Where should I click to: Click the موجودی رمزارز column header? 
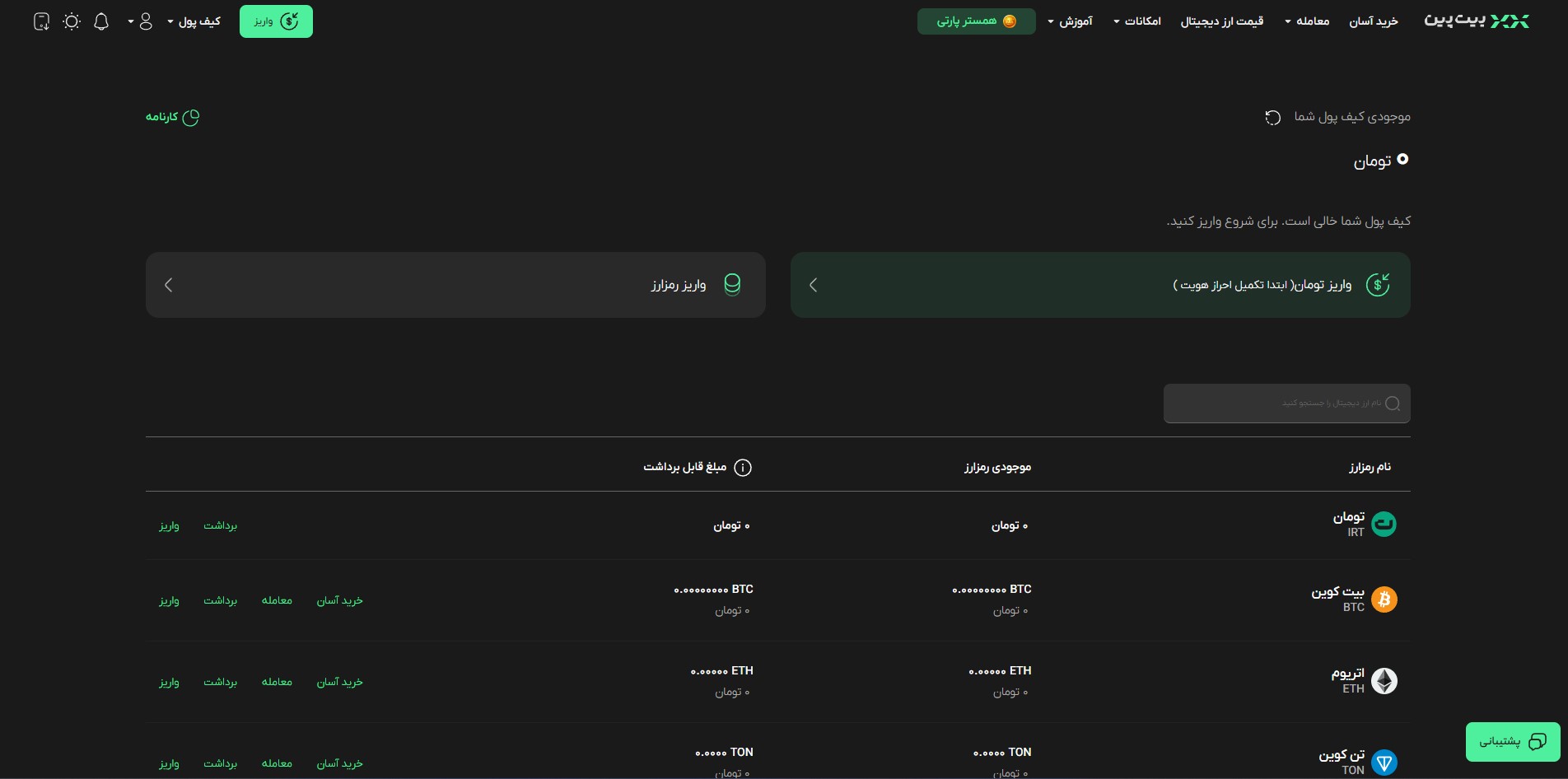[x=998, y=467]
